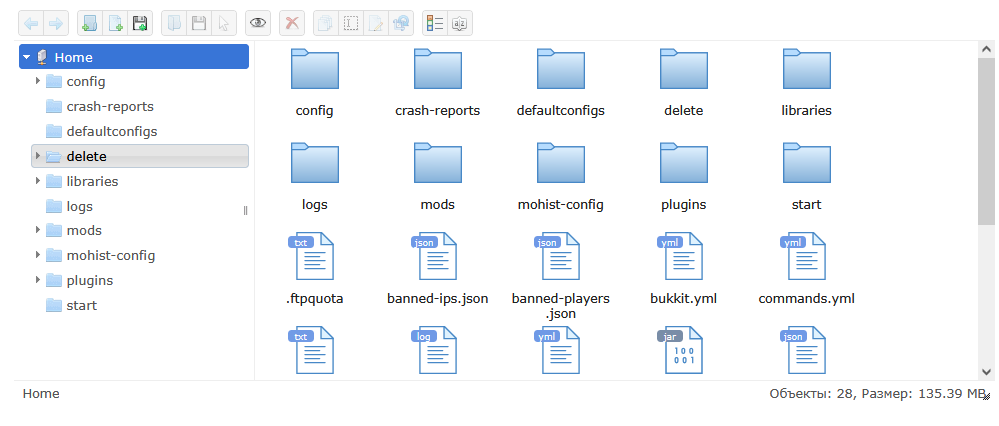Click the Resize image toolbar icon
The image size is (999, 426).
click(401, 24)
